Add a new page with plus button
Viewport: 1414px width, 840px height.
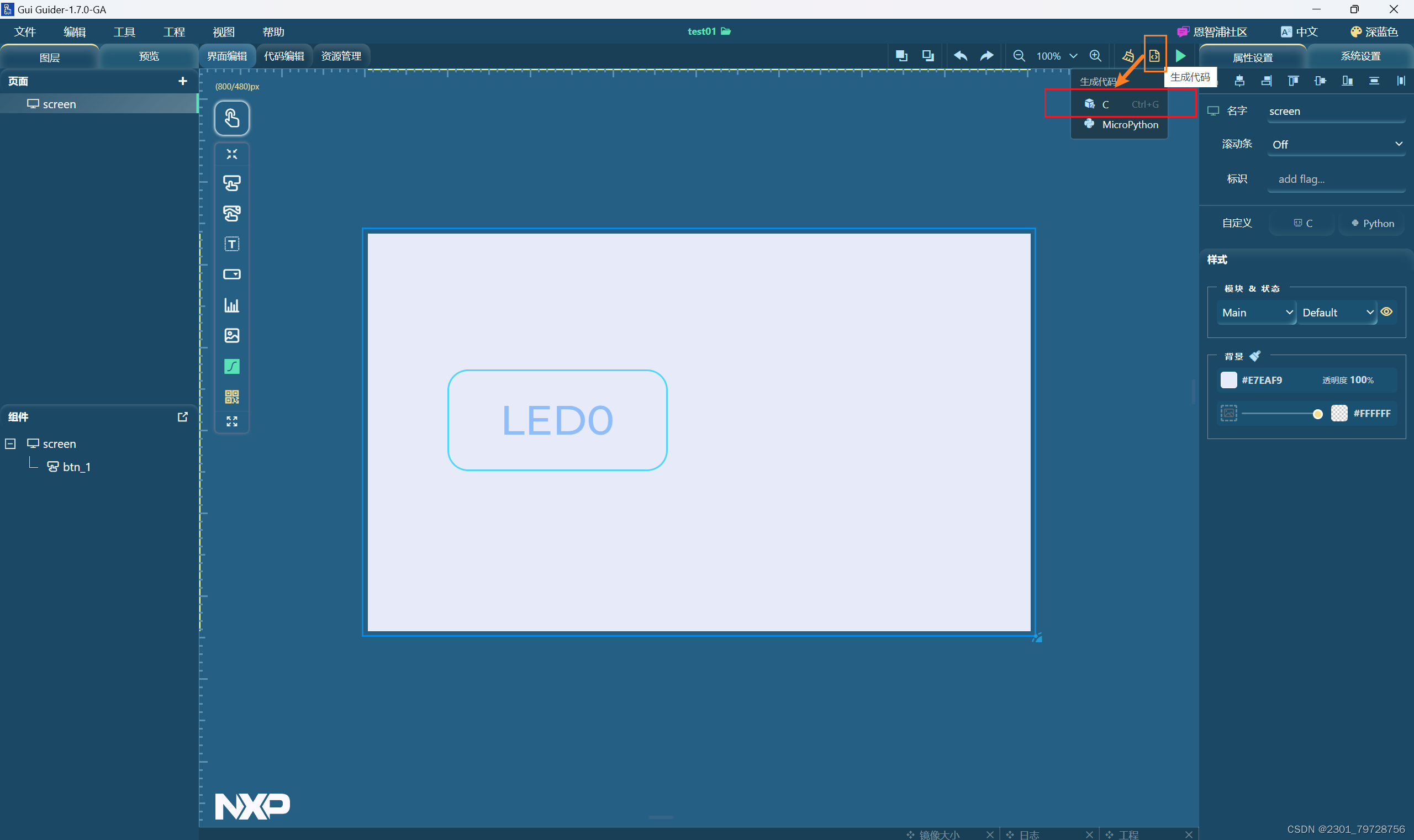coord(182,81)
